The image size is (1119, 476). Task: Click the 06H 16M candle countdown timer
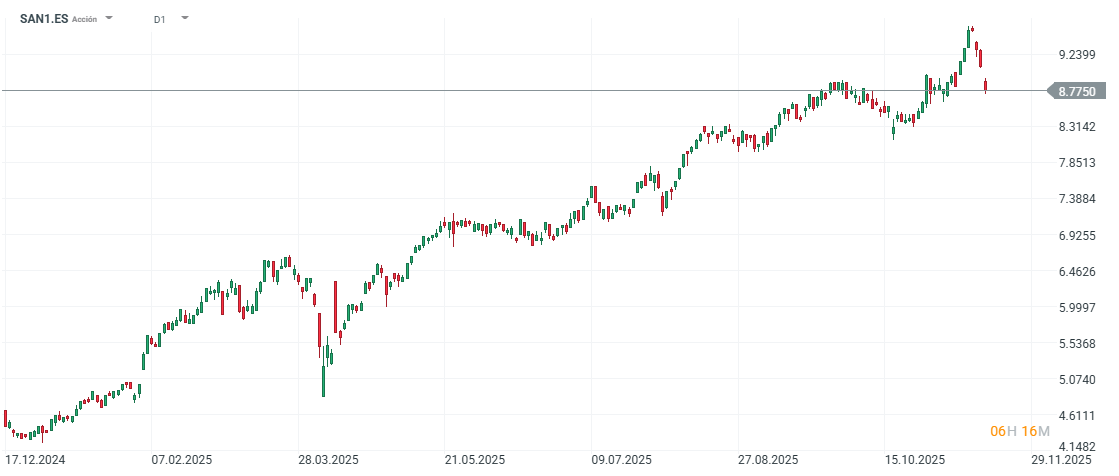(x=1019, y=431)
